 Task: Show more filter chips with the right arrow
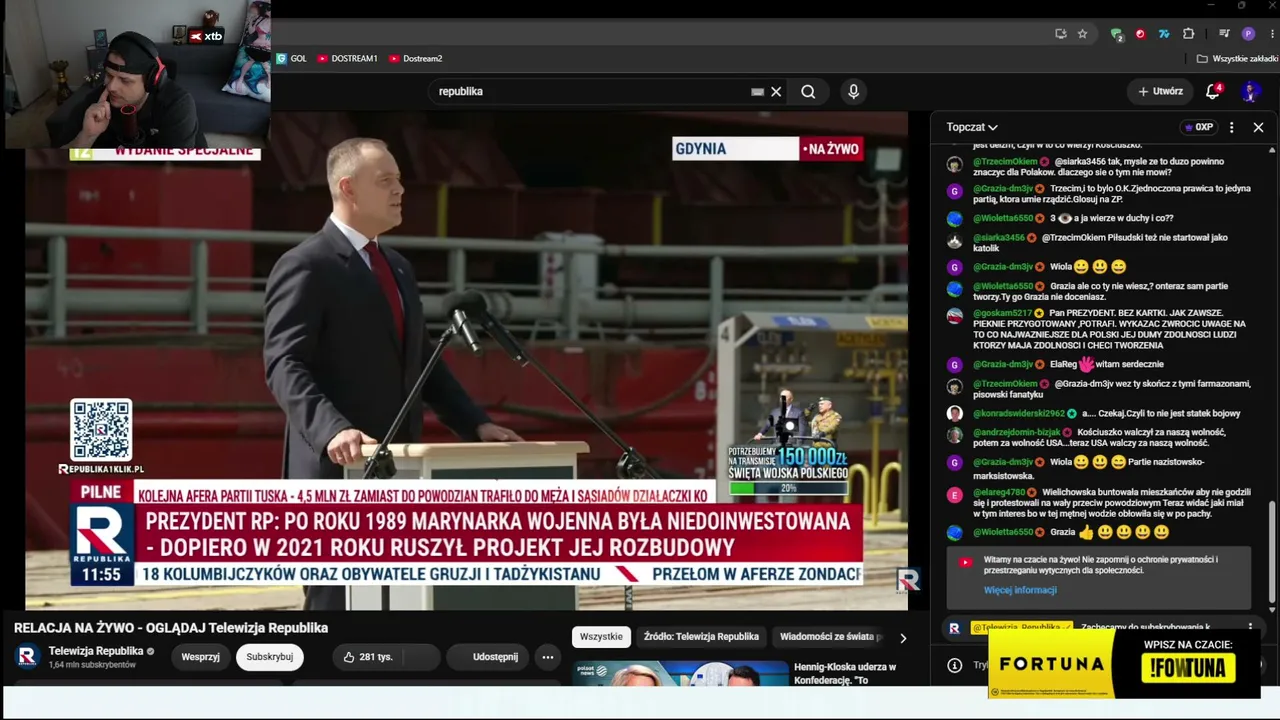(903, 638)
